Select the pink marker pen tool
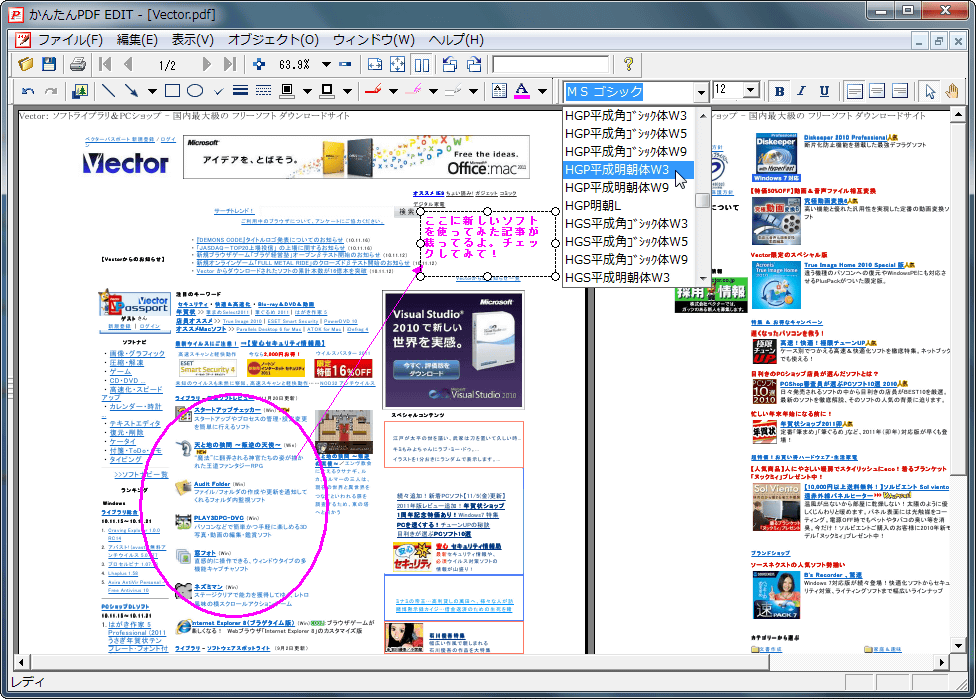 point(413,91)
